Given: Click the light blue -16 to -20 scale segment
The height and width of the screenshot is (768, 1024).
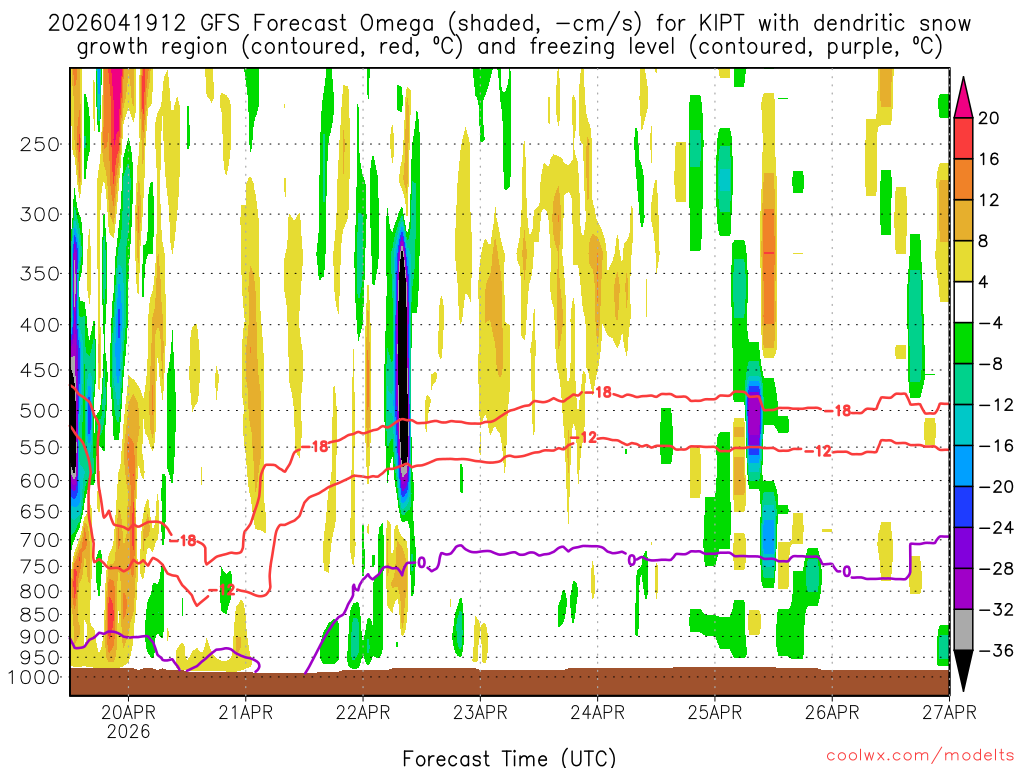Looking at the screenshot, I should click(x=963, y=466).
